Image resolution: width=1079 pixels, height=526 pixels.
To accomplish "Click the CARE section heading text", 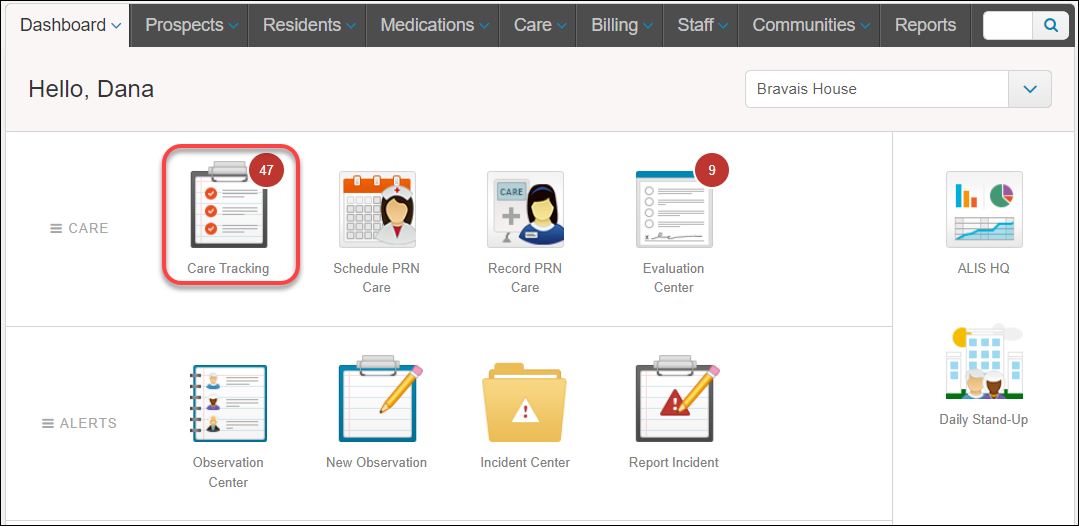I will 88,229.
